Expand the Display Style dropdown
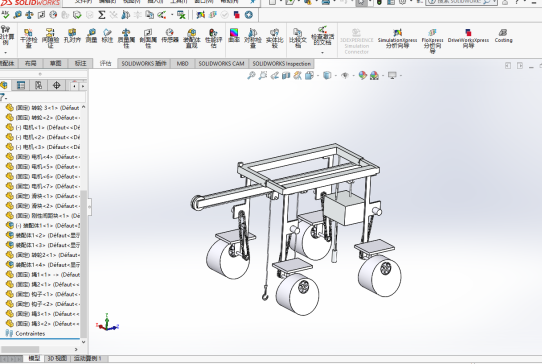The width and height of the screenshot is (542, 364). click(x=336, y=75)
